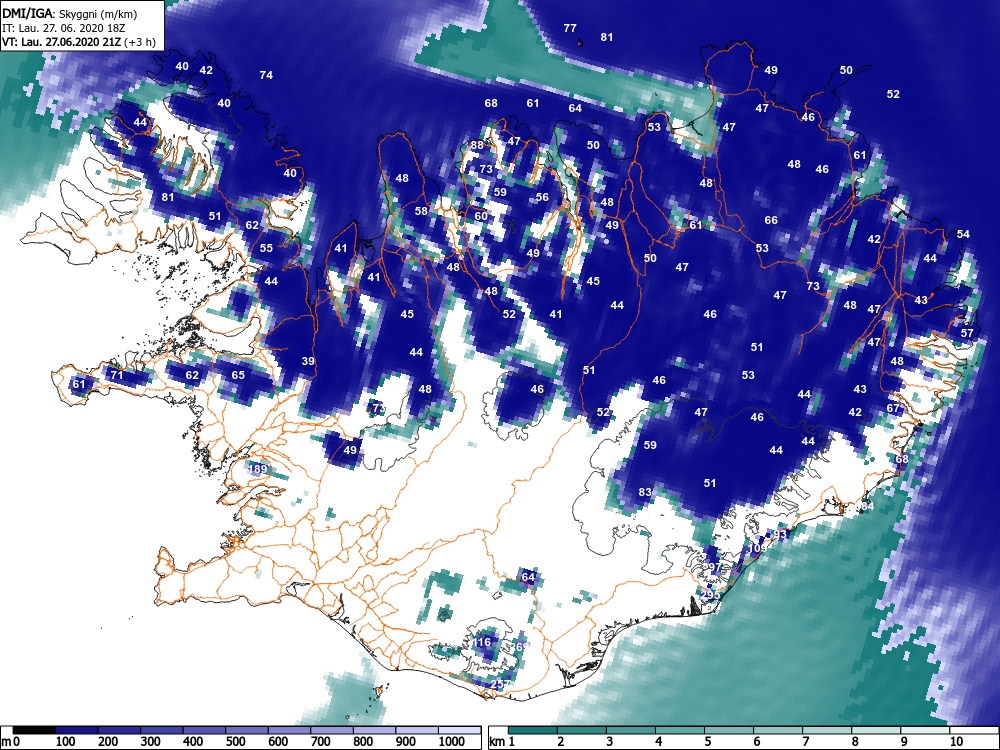The height and width of the screenshot is (750, 1000).
Task: Click the '10' label in the kilometer legend
Action: pyautogui.click(x=955, y=741)
